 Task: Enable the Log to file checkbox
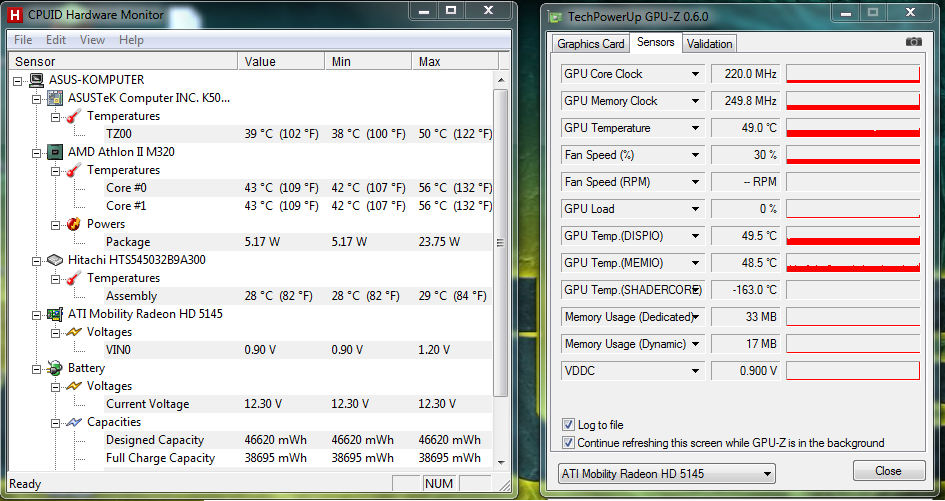tap(569, 425)
